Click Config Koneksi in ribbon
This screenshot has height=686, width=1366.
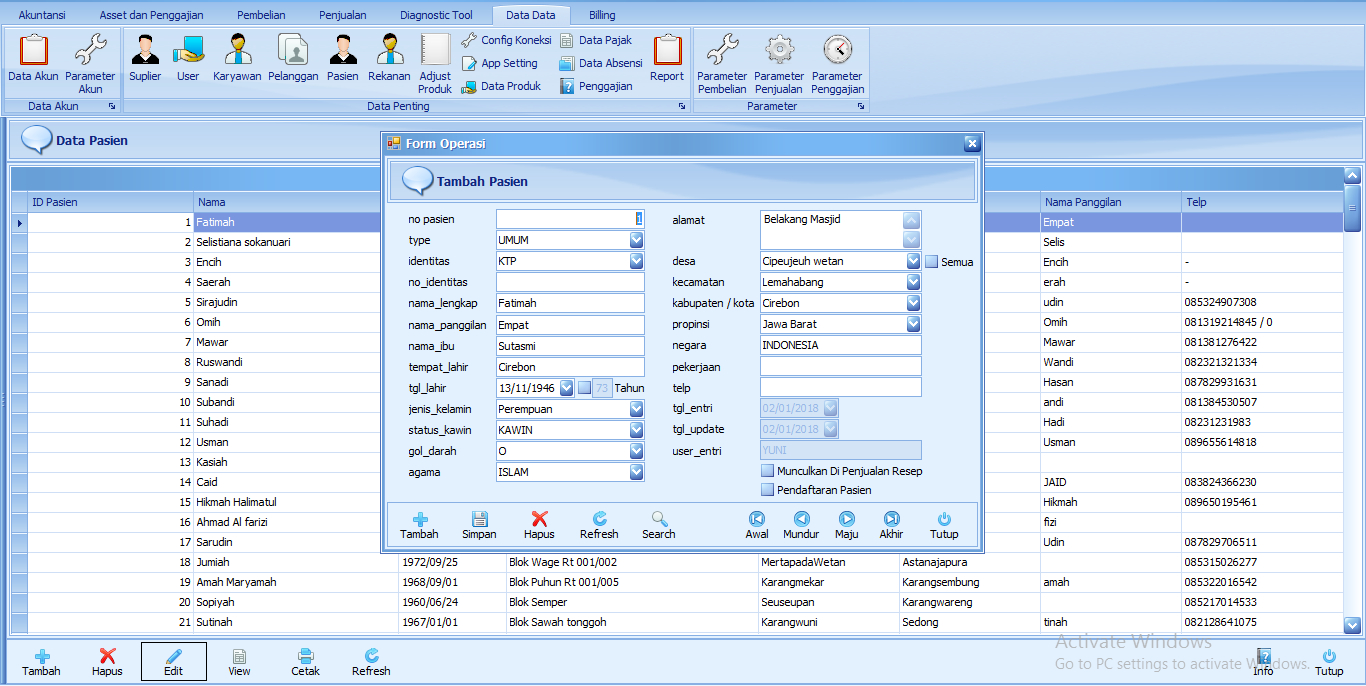pos(507,40)
